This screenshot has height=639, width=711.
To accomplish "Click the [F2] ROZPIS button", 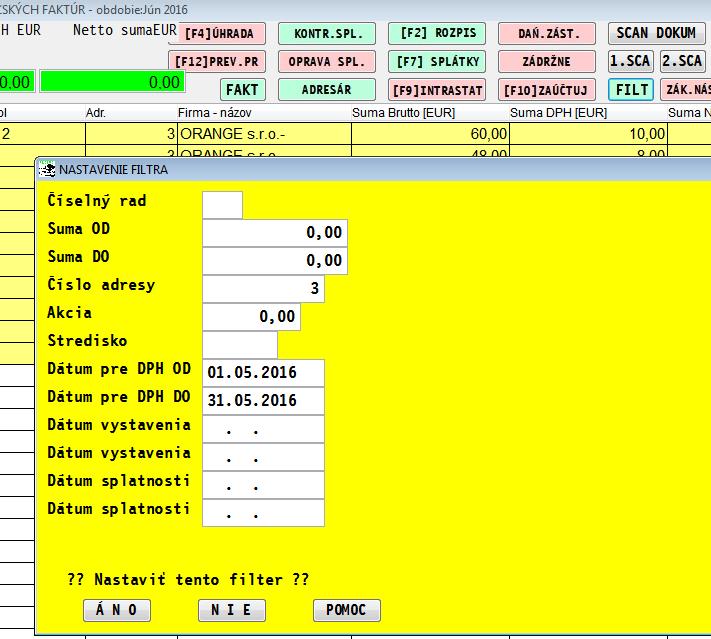I will point(437,34).
